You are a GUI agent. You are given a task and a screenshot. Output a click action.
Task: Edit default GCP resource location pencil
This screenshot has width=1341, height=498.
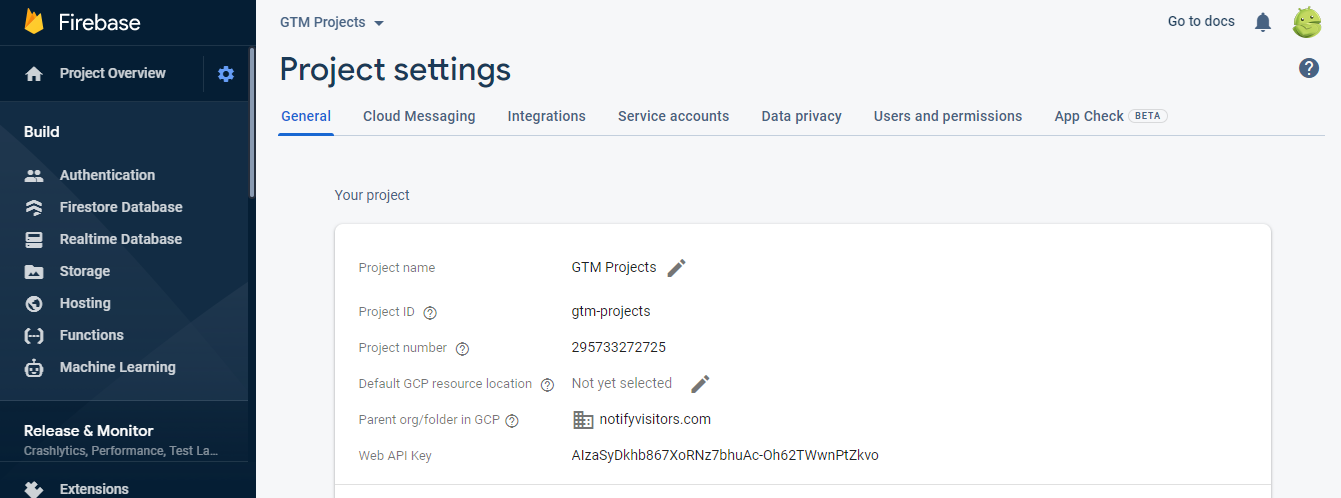click(701, 384)
